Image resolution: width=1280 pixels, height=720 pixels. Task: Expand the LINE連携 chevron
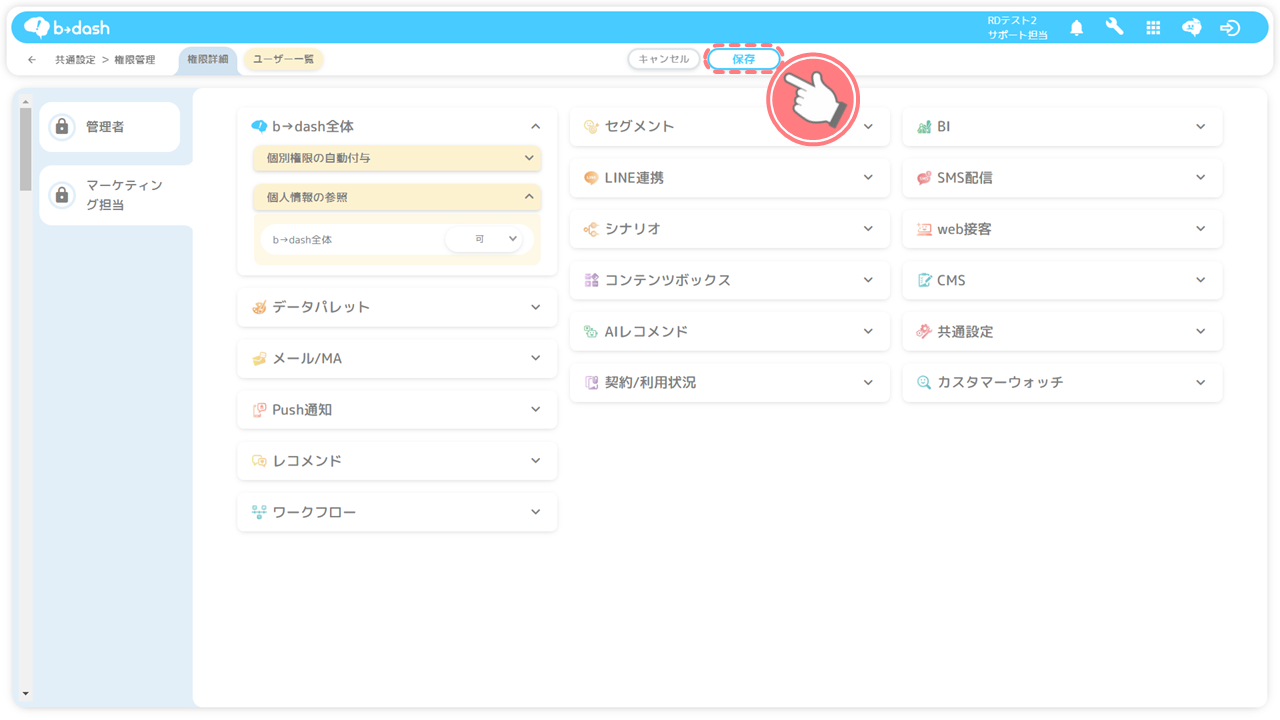868,178
